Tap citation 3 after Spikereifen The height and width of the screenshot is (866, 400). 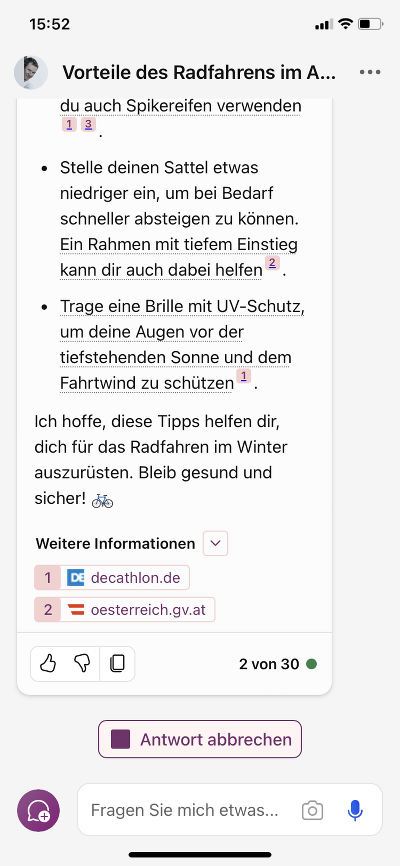(88, 124)
